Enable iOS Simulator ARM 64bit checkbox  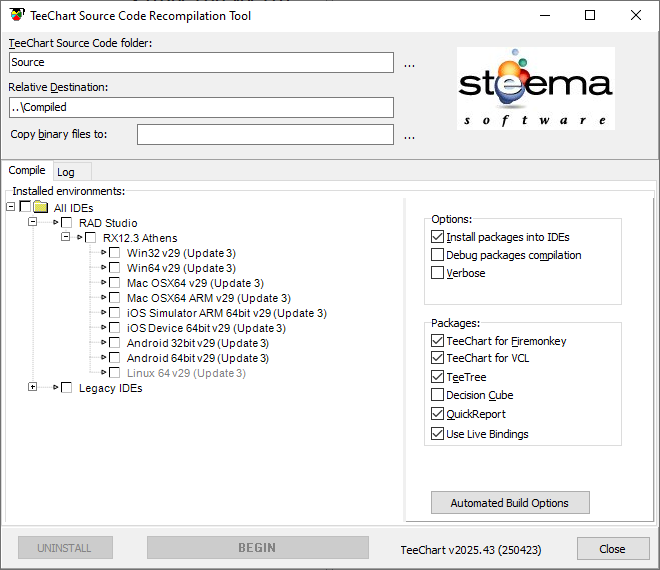click(114, 312)
